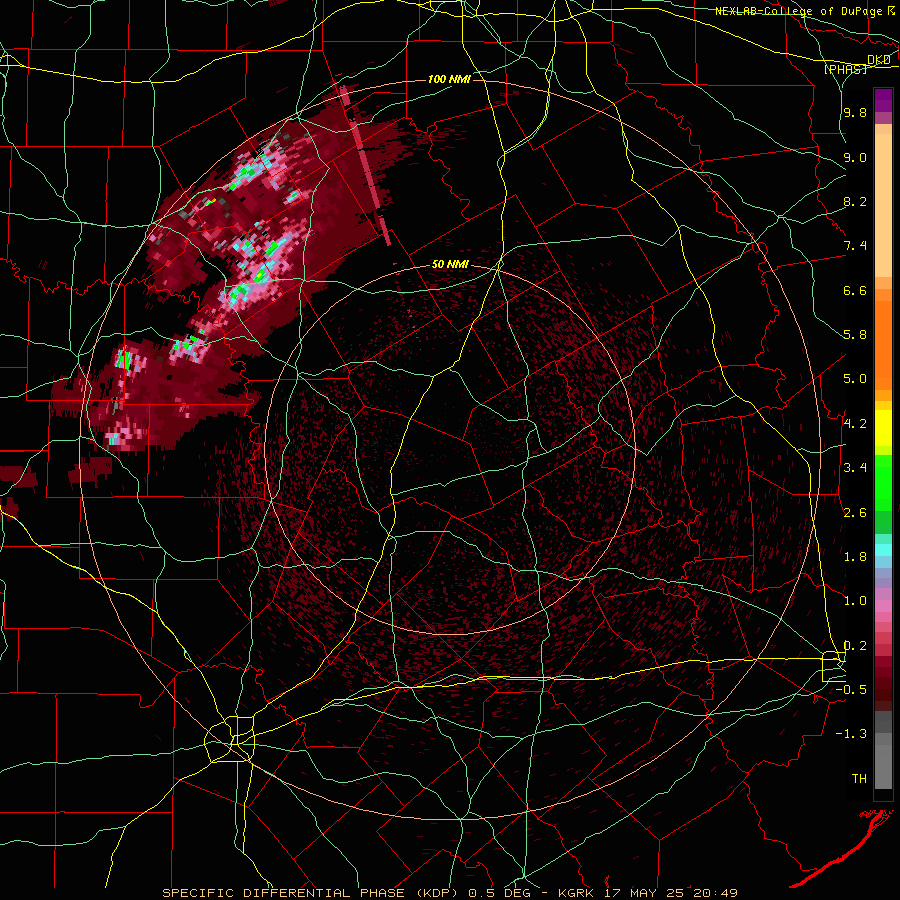Click the 1.0 scale label
Screen dimensions: 900x900
[x=855, y=602]
